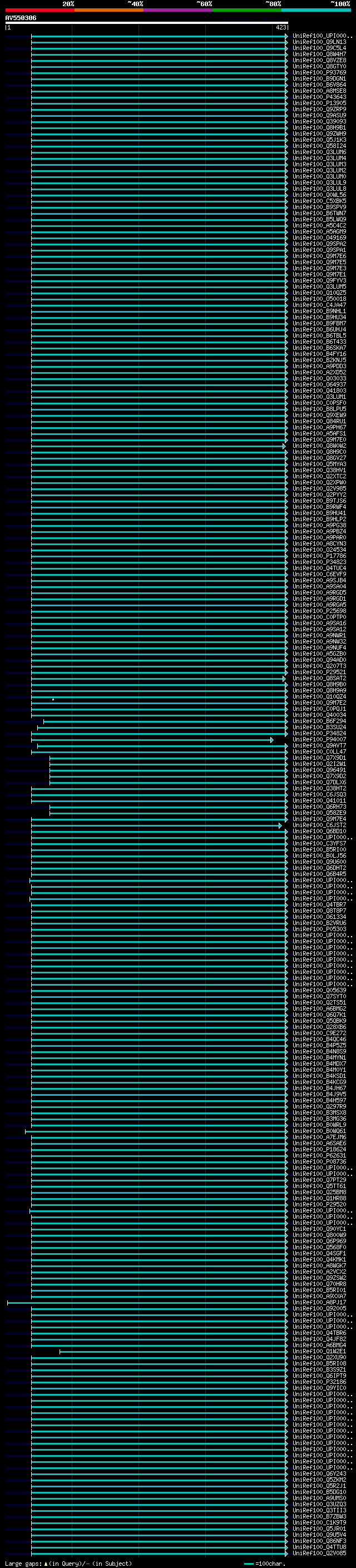The width and height of the screenshot is (356, 1568).
Task: Select the UniRef100_Q3TII3 label
Action: [319, 1510]
